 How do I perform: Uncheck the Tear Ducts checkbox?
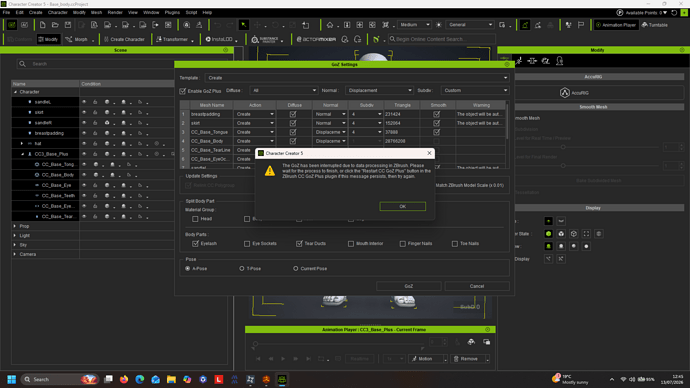(299, 243)
